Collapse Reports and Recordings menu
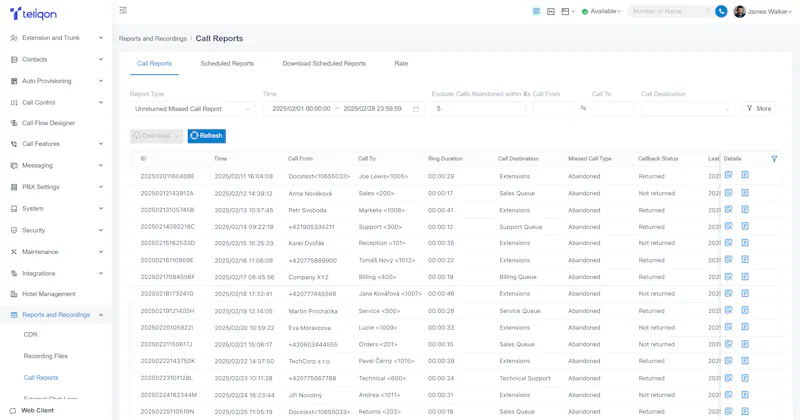 click(x=56, y=315)
